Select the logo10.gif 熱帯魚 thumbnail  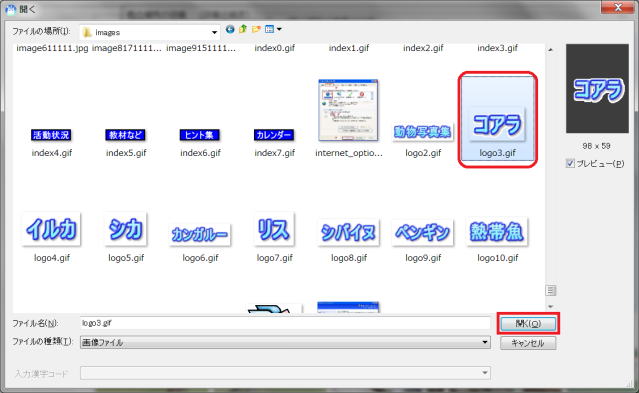pyautogui.click(x=497, y=232)
